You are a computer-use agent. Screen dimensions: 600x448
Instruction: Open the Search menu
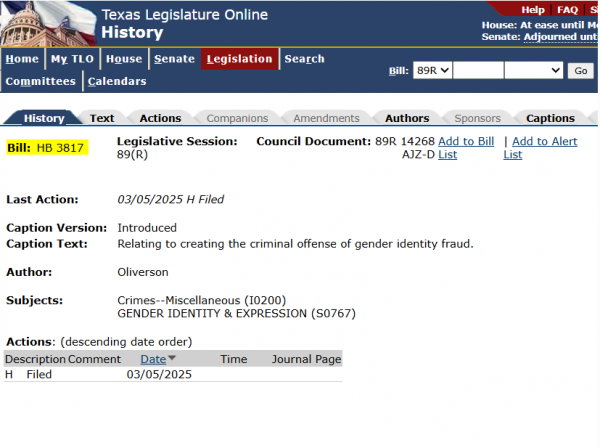[x=304, y=59]
